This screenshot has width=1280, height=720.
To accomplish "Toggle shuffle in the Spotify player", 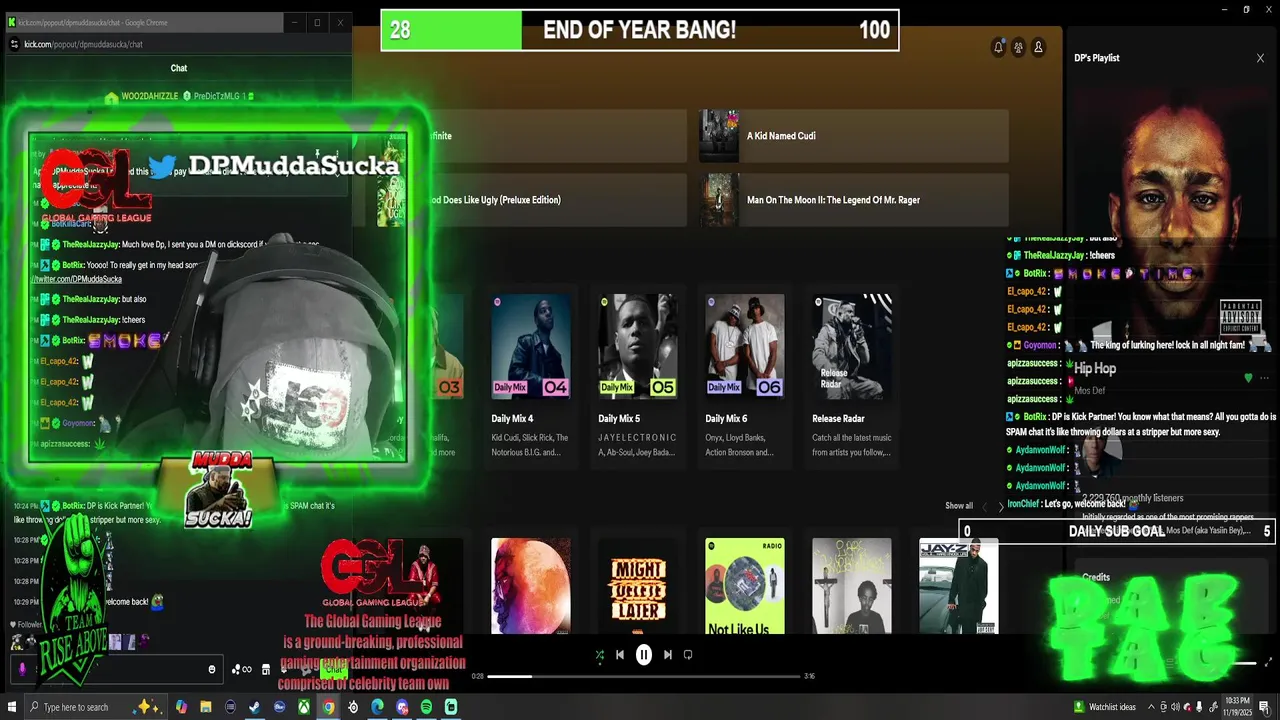I will click(x=599, y=655).
